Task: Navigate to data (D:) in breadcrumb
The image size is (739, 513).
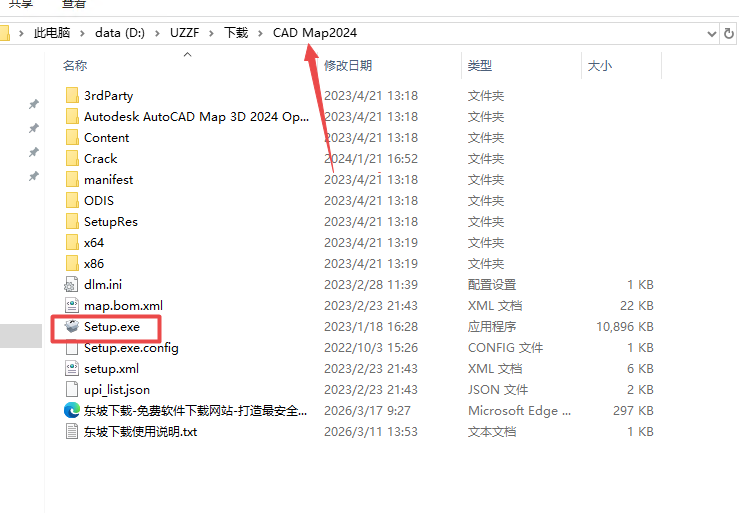Action: [x=120, y=33]
